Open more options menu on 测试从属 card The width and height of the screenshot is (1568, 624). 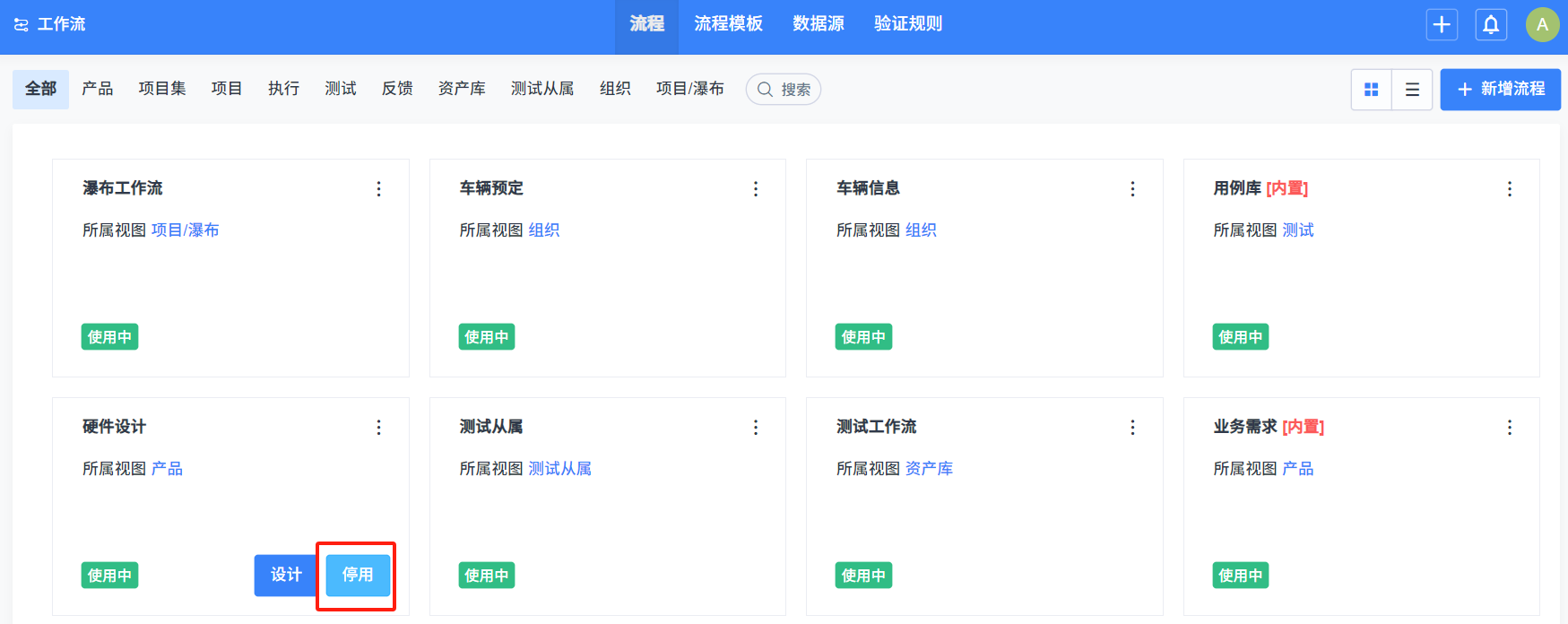756,428
